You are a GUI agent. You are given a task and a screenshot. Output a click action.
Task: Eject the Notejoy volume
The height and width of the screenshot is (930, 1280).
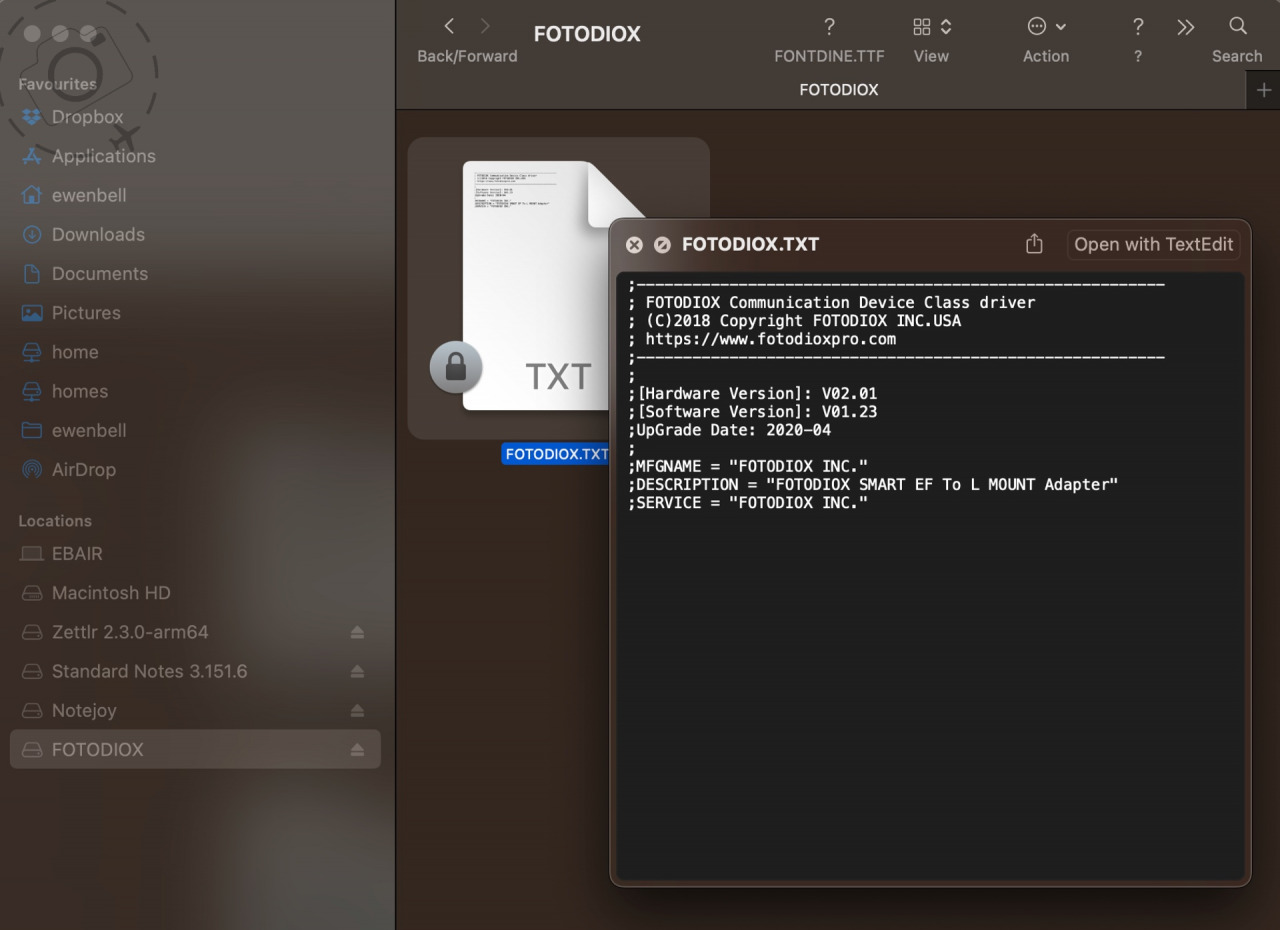tap(357, 710)
